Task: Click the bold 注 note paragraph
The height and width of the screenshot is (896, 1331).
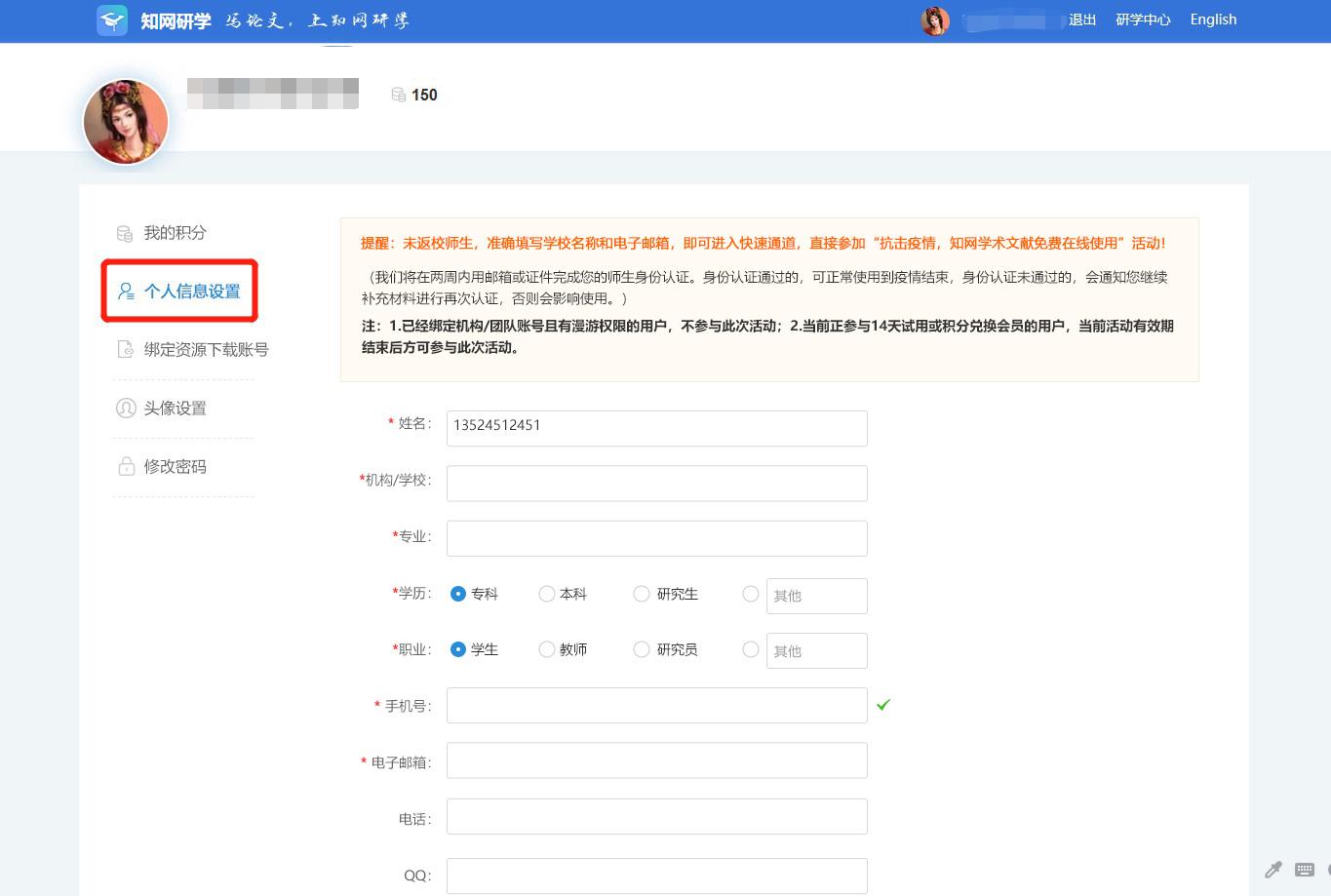Action: tap(767, 336)
